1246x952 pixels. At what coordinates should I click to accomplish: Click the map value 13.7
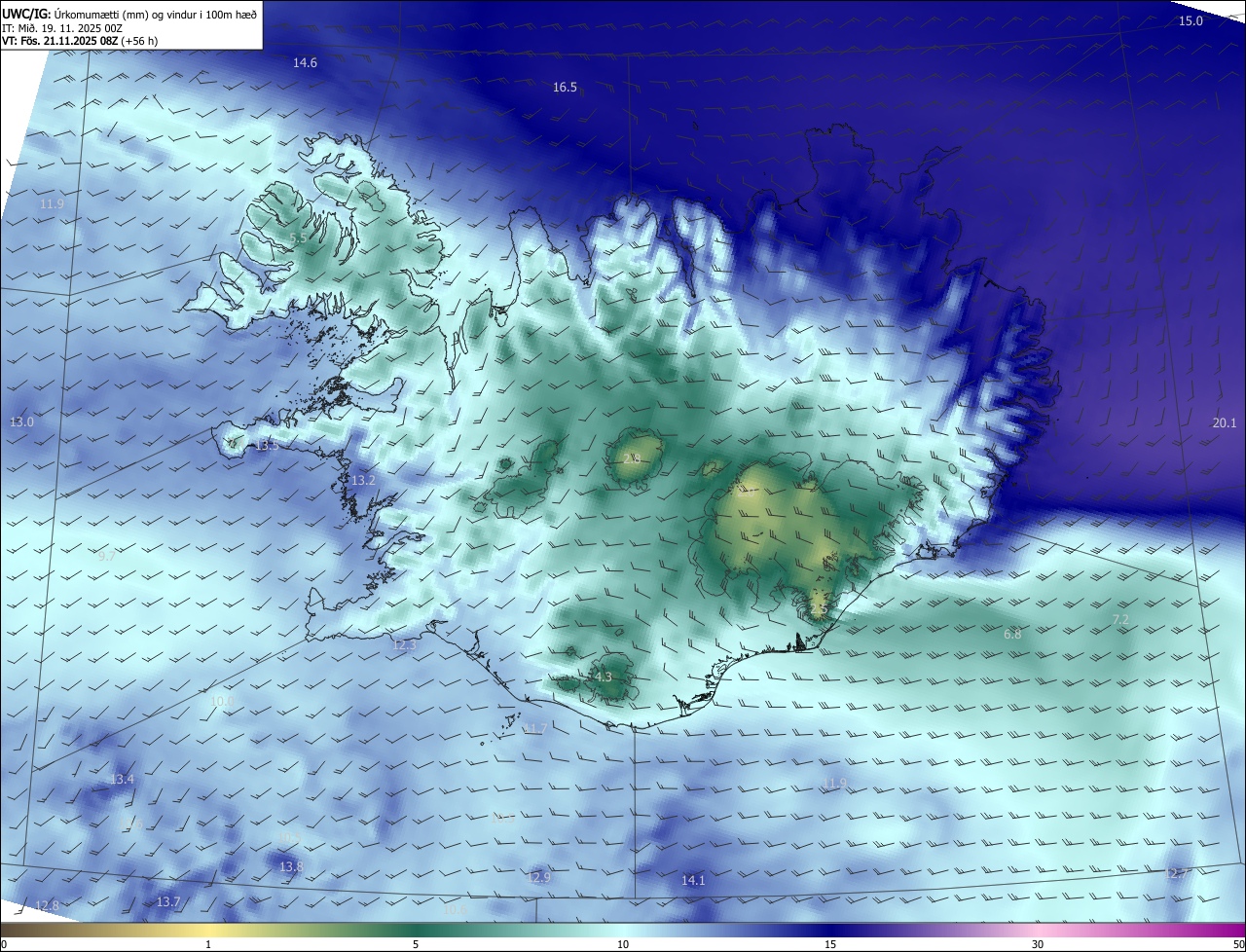[x=168, y=902]
